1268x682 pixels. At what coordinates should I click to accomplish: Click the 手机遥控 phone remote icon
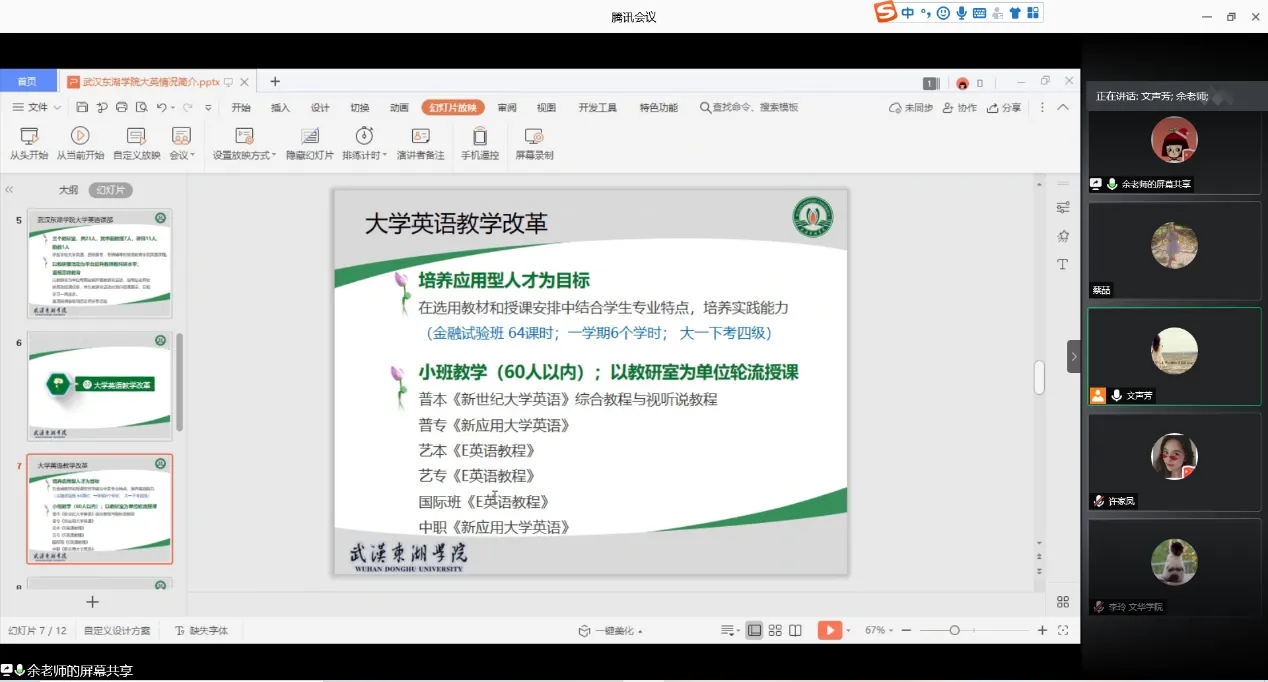(480, 136)
